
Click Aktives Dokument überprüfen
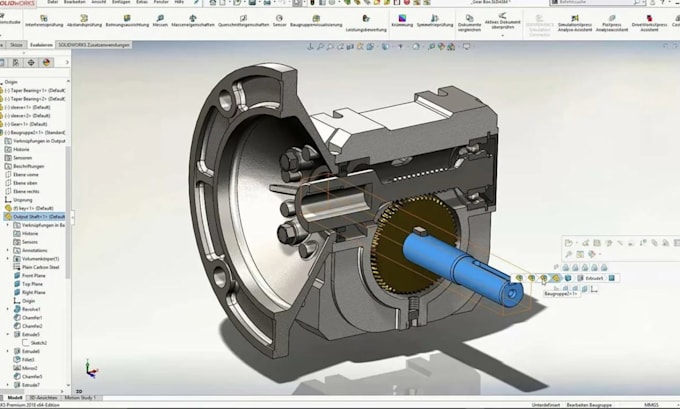[x=502, y=21]
